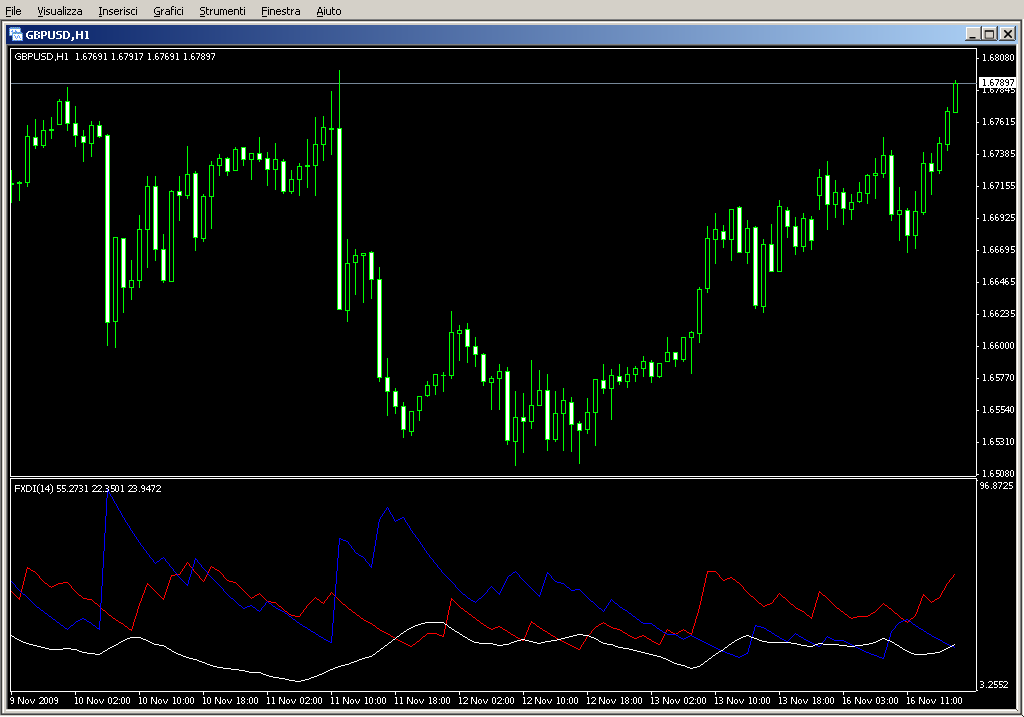Click the 16 Nov 03:00 time label
The image size is (1024, 717).
870,701
